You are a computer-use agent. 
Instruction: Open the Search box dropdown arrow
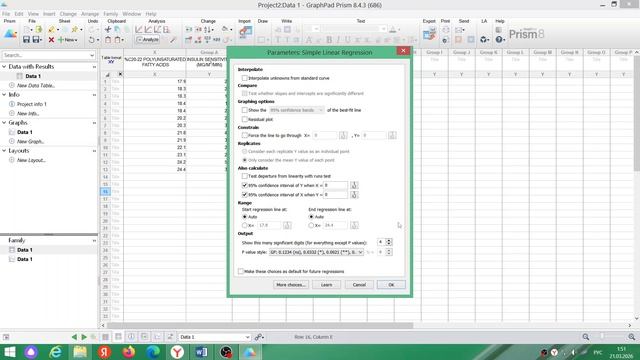[92, 55]
